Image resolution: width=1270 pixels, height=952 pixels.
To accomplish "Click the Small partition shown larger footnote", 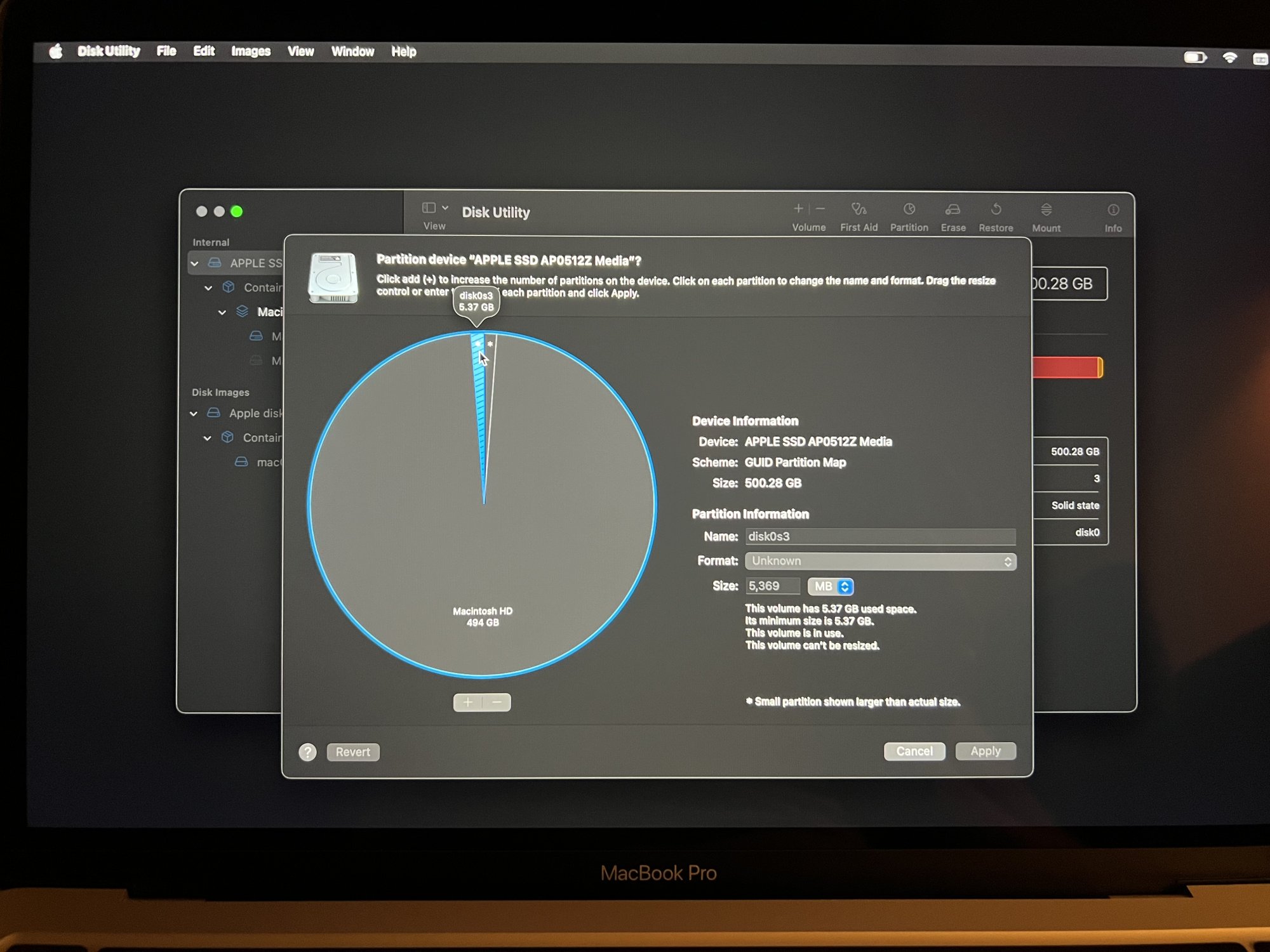I will pos(853,702).
